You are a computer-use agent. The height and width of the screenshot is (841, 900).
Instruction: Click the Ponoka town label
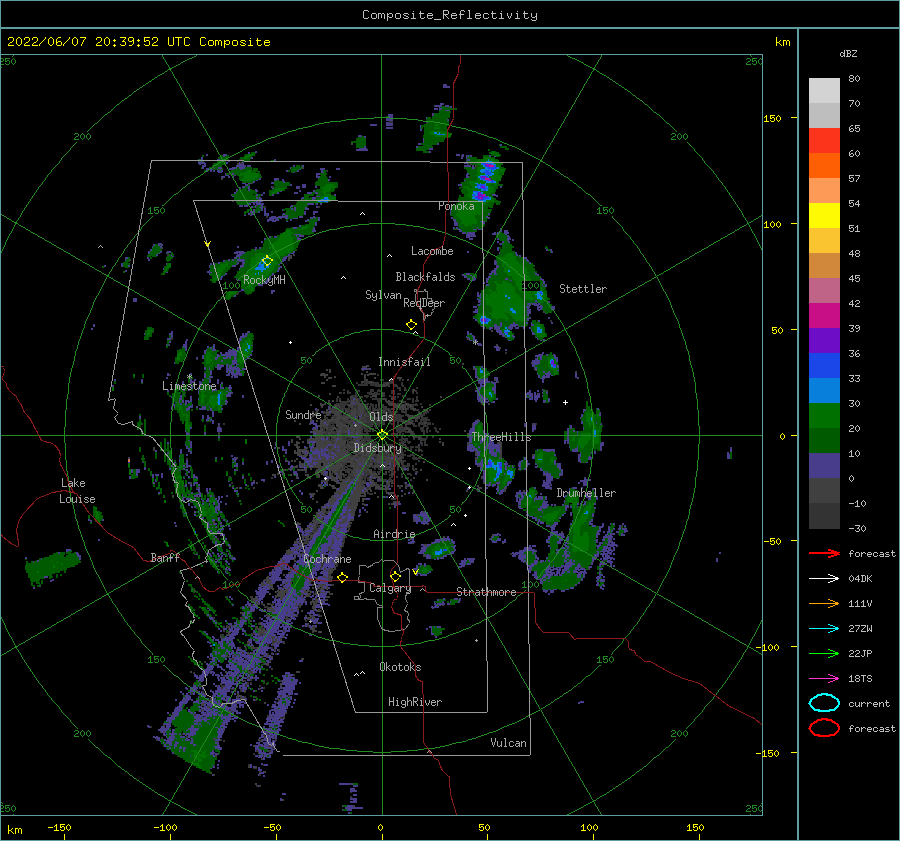click(x=456, y=206)
